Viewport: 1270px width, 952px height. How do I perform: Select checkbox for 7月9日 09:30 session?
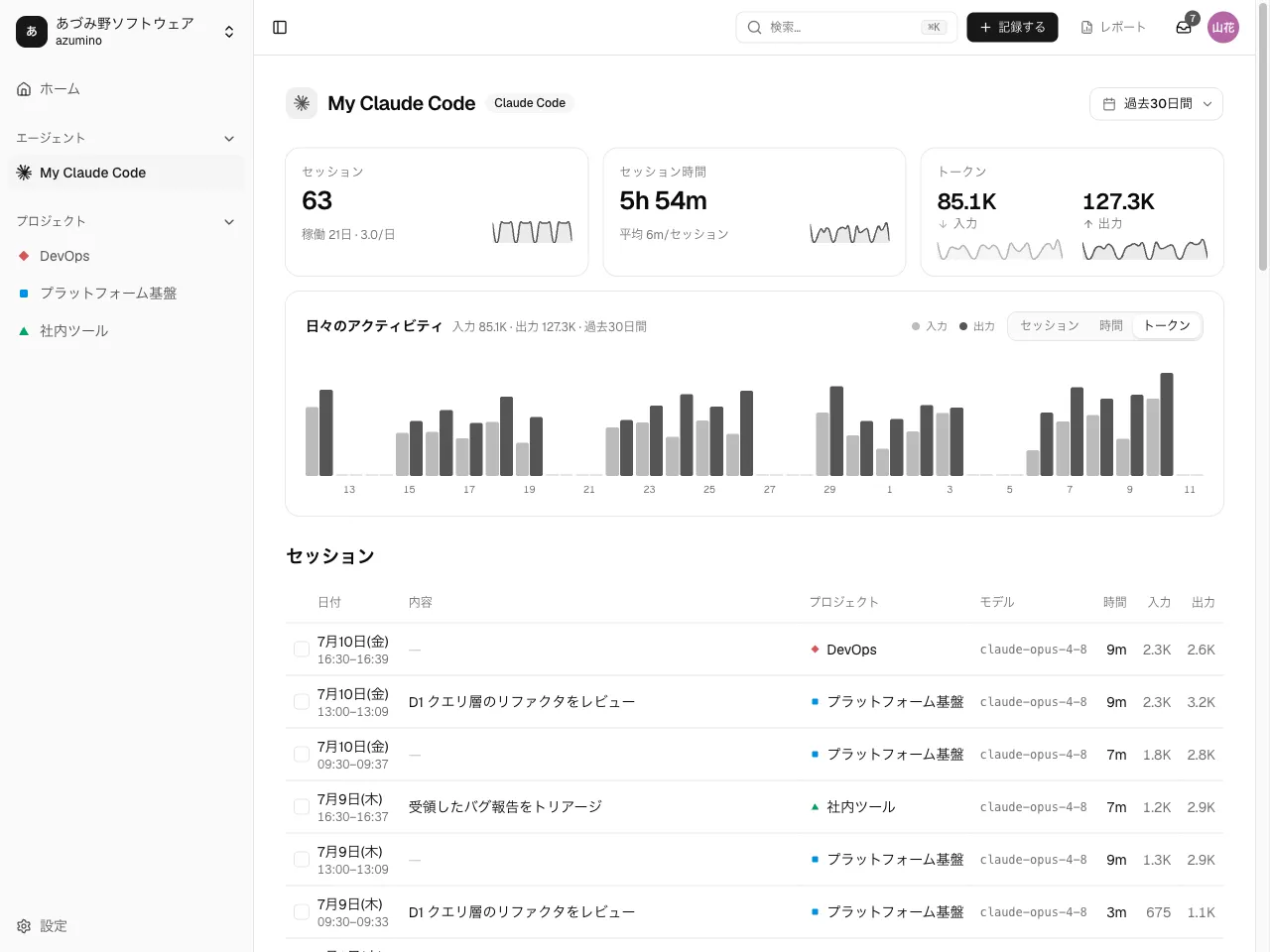coord(302,912)
